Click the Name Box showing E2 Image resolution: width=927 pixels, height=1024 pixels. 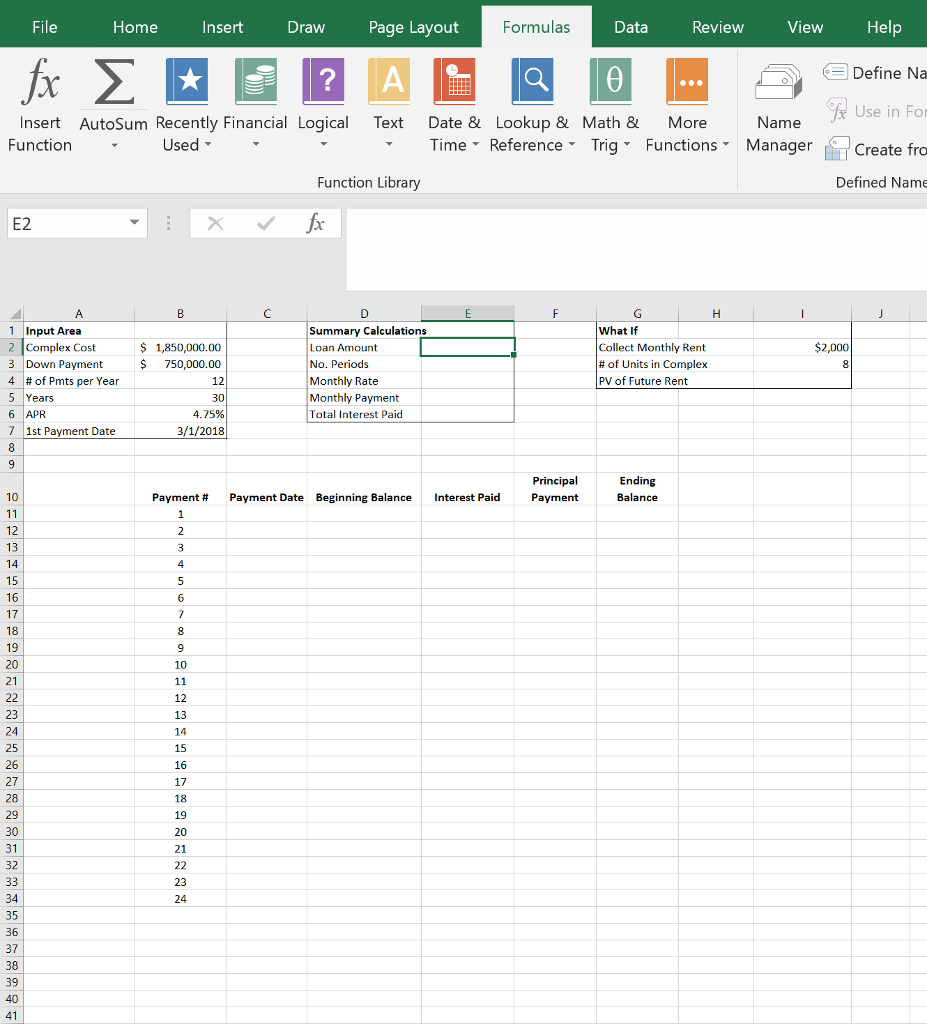(x=70, y=223)
